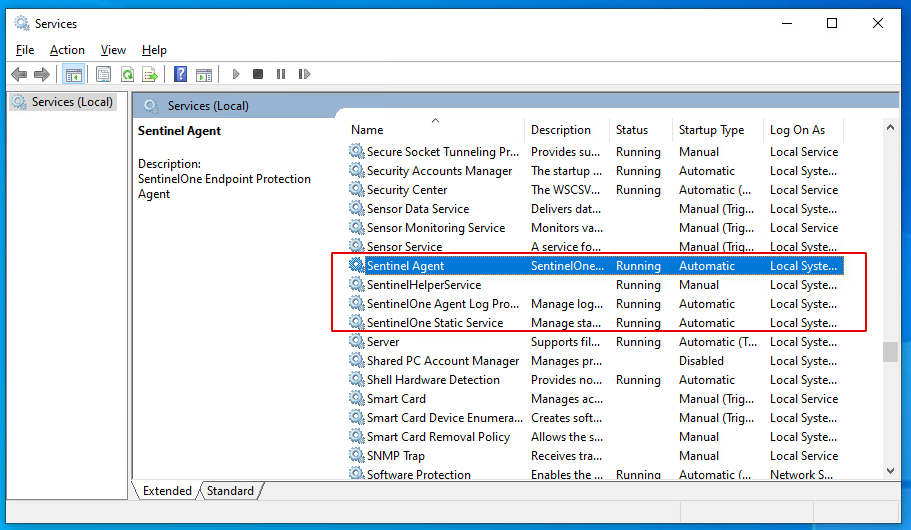Select Smart Card Device Enumera... row
Image resolution: width=911 pixels, height=530 pixels.
tap(596, 418)
